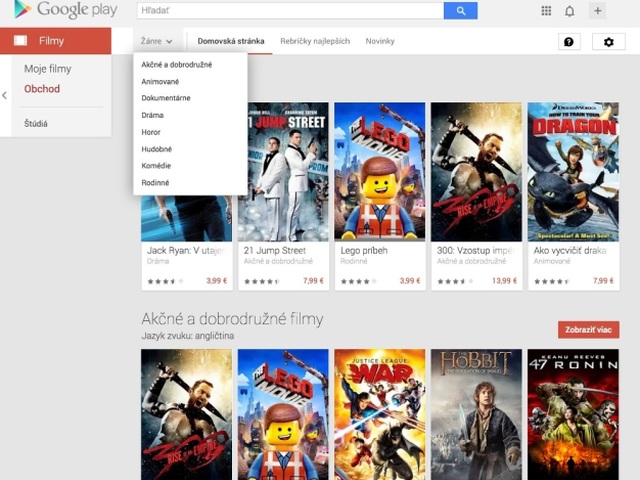640x480 pixels.
Task: Switch to Domovská stránka tab
Action: pos(231,41)
